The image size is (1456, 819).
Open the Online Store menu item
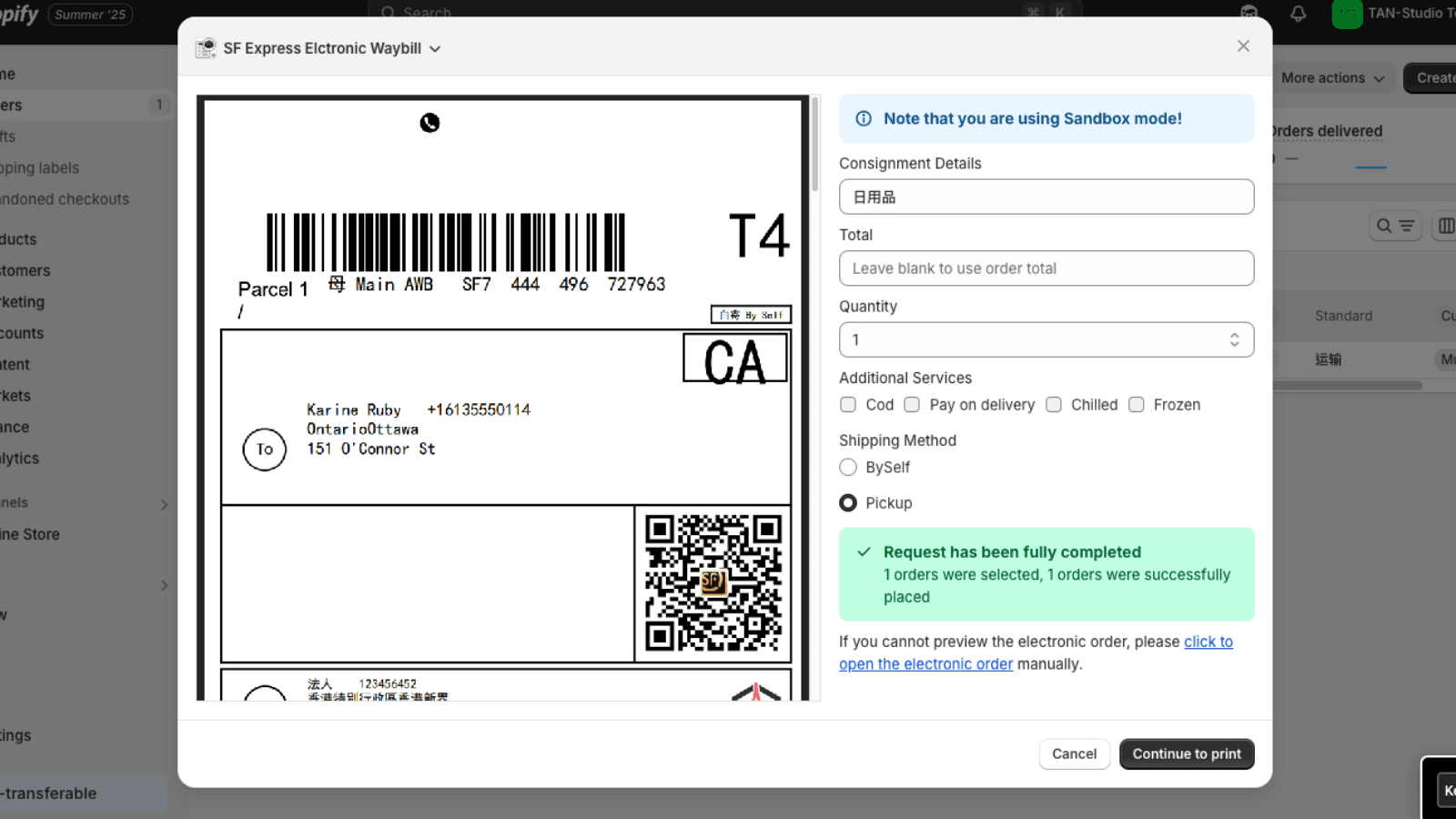(x=30, y=534)
